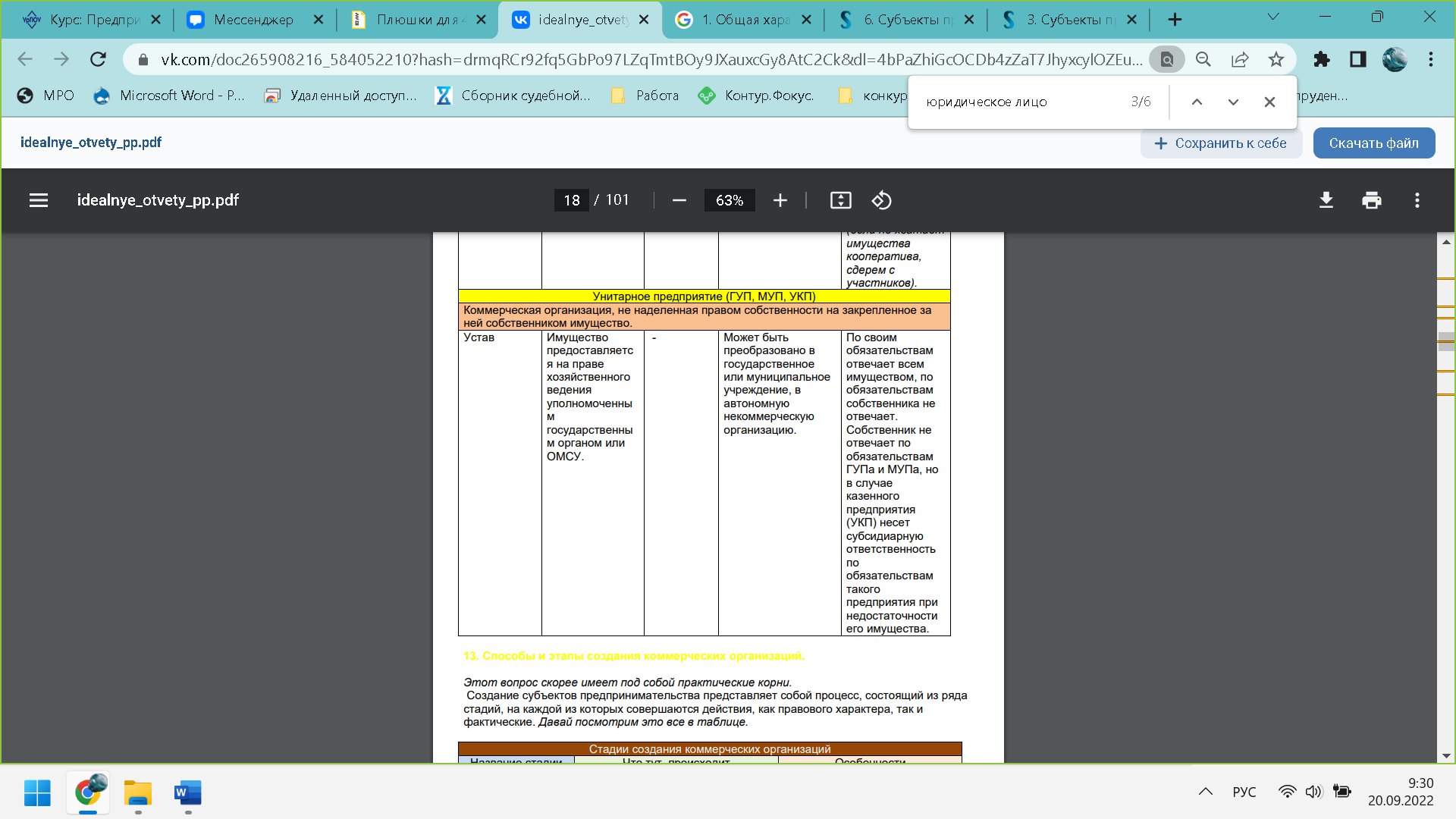Open the PDF viewer more actions menu
The image size is (1456, 819).
click(x=1417, y=200)
